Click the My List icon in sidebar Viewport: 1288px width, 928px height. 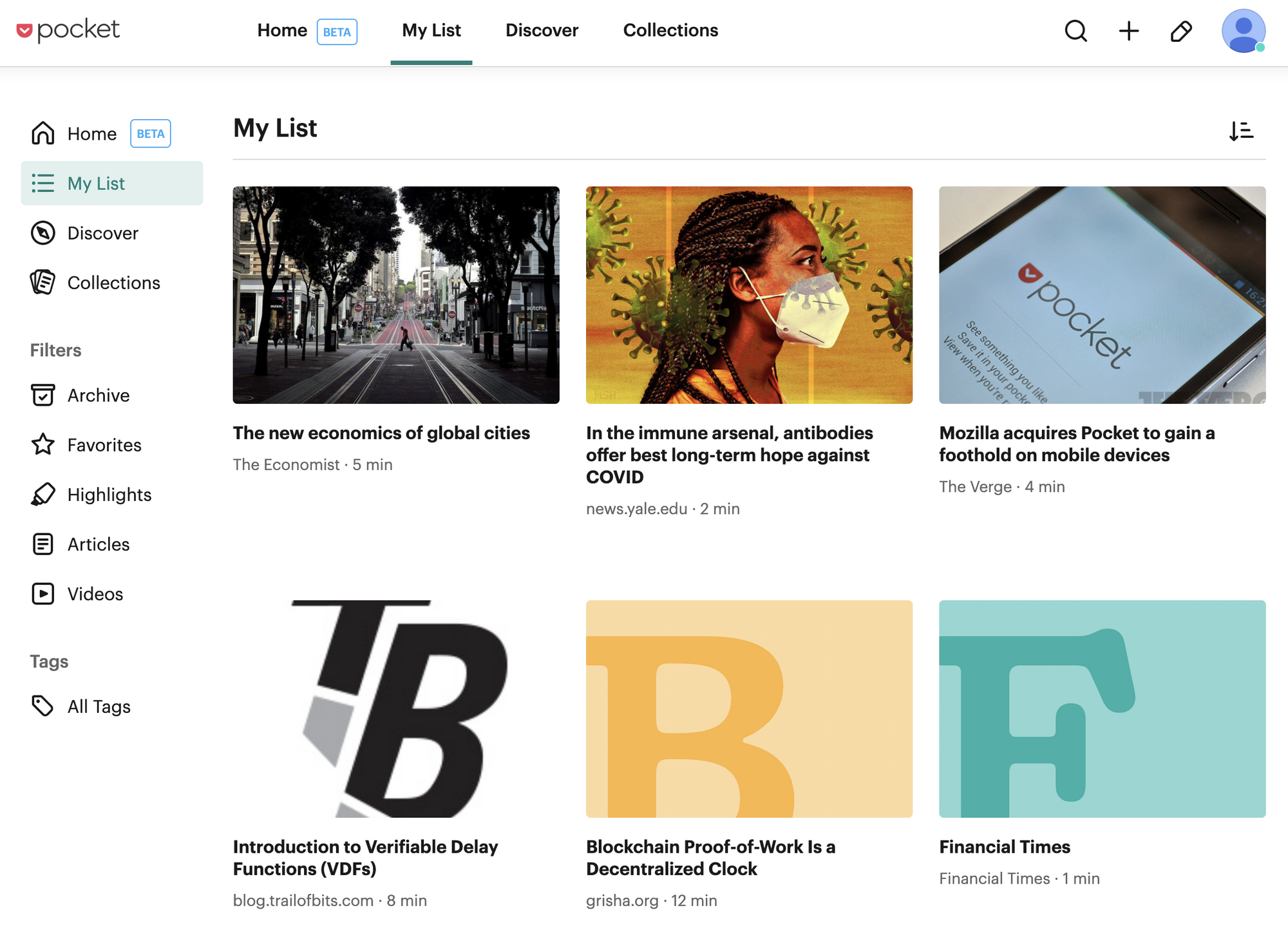point(43,183)
